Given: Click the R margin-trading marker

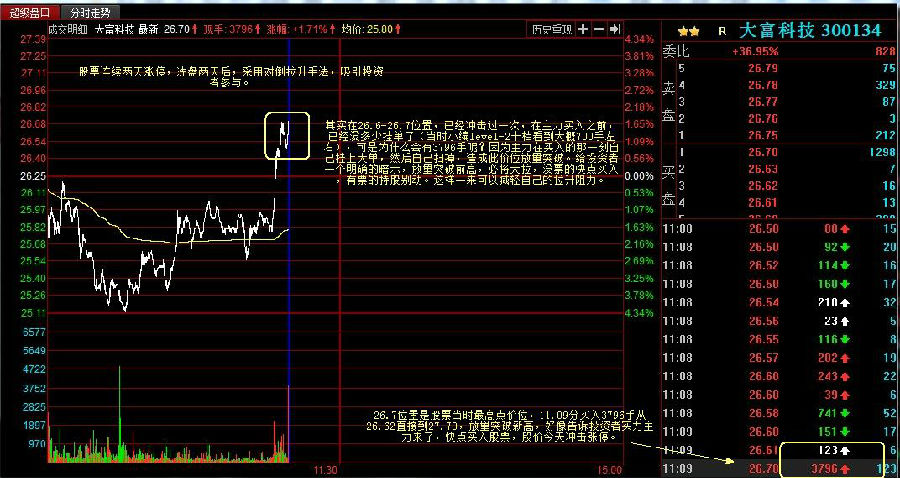Looking at the screenshot, I should [722, 31].
